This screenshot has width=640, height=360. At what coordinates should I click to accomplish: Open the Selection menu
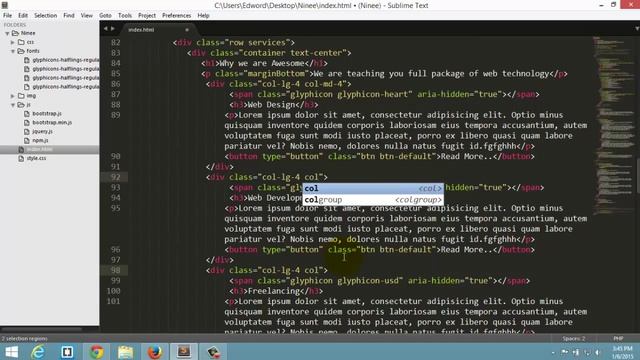click(45, 16)
